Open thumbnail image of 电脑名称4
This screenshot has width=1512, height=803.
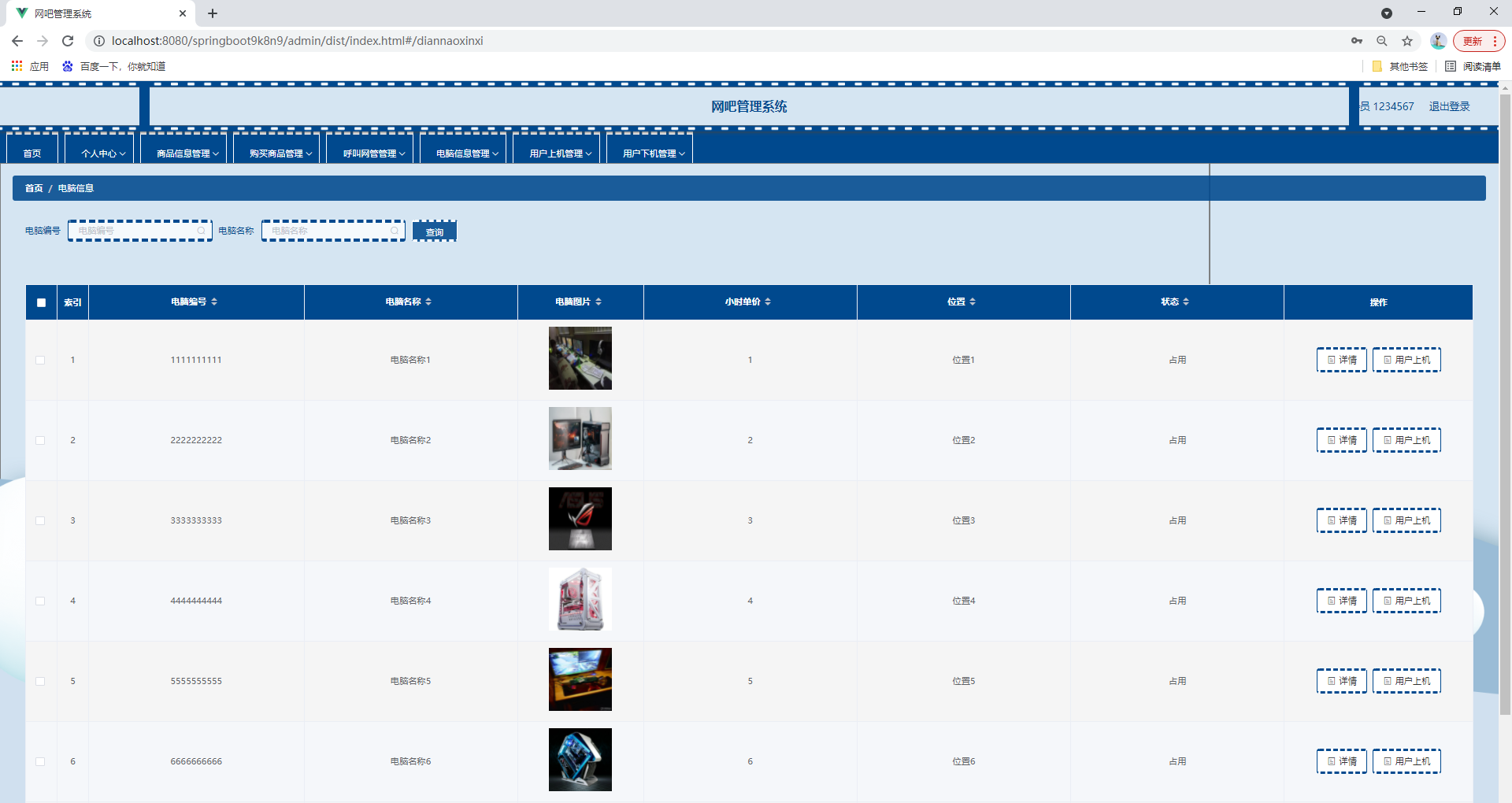click(580, 599)
